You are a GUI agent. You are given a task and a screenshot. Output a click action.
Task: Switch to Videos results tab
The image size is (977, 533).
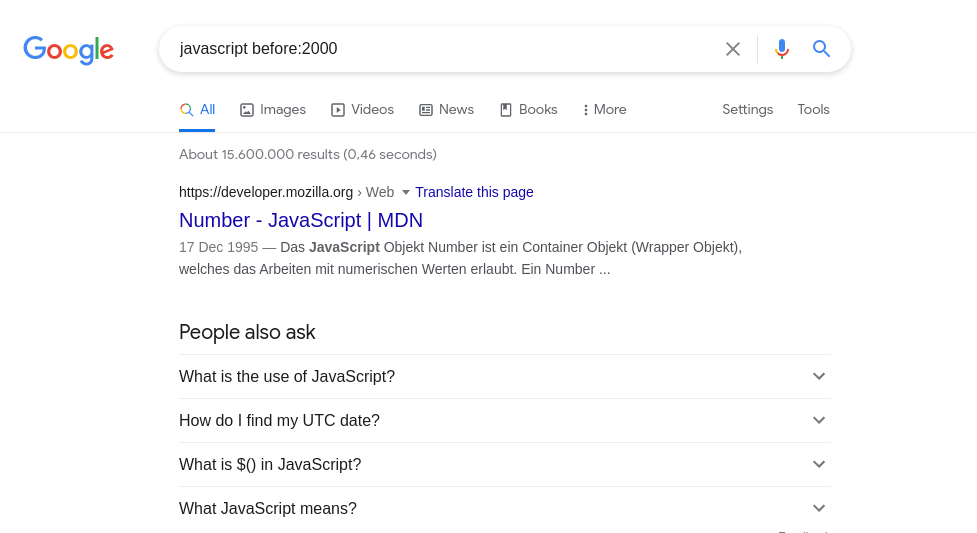pyautogui.click(x=362, y=110)
